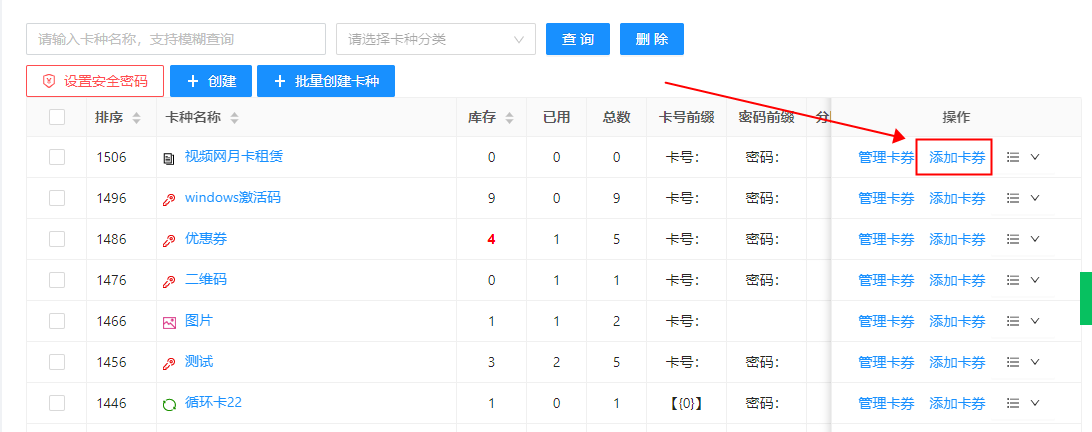Click 管理卡券 for 视频网月卡租赁
The width and height of the screenshot is (1092, 432).
[x=886, y=157]
